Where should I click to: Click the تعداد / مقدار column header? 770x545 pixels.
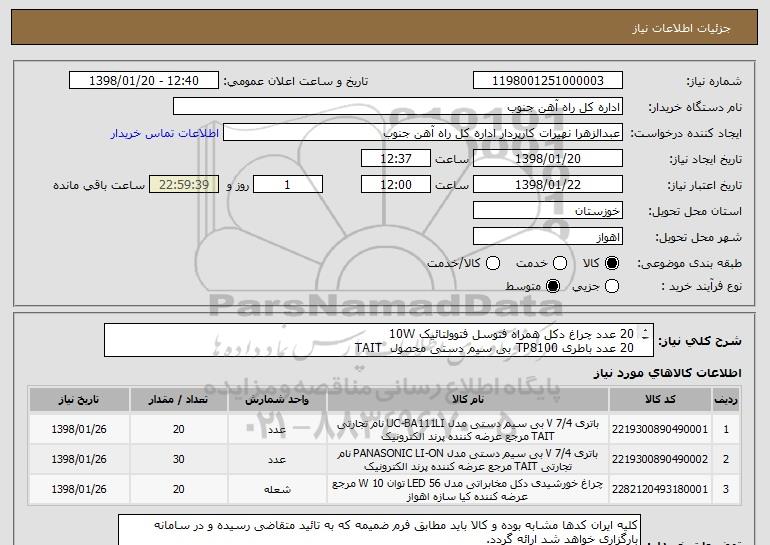tap(178, 400)
